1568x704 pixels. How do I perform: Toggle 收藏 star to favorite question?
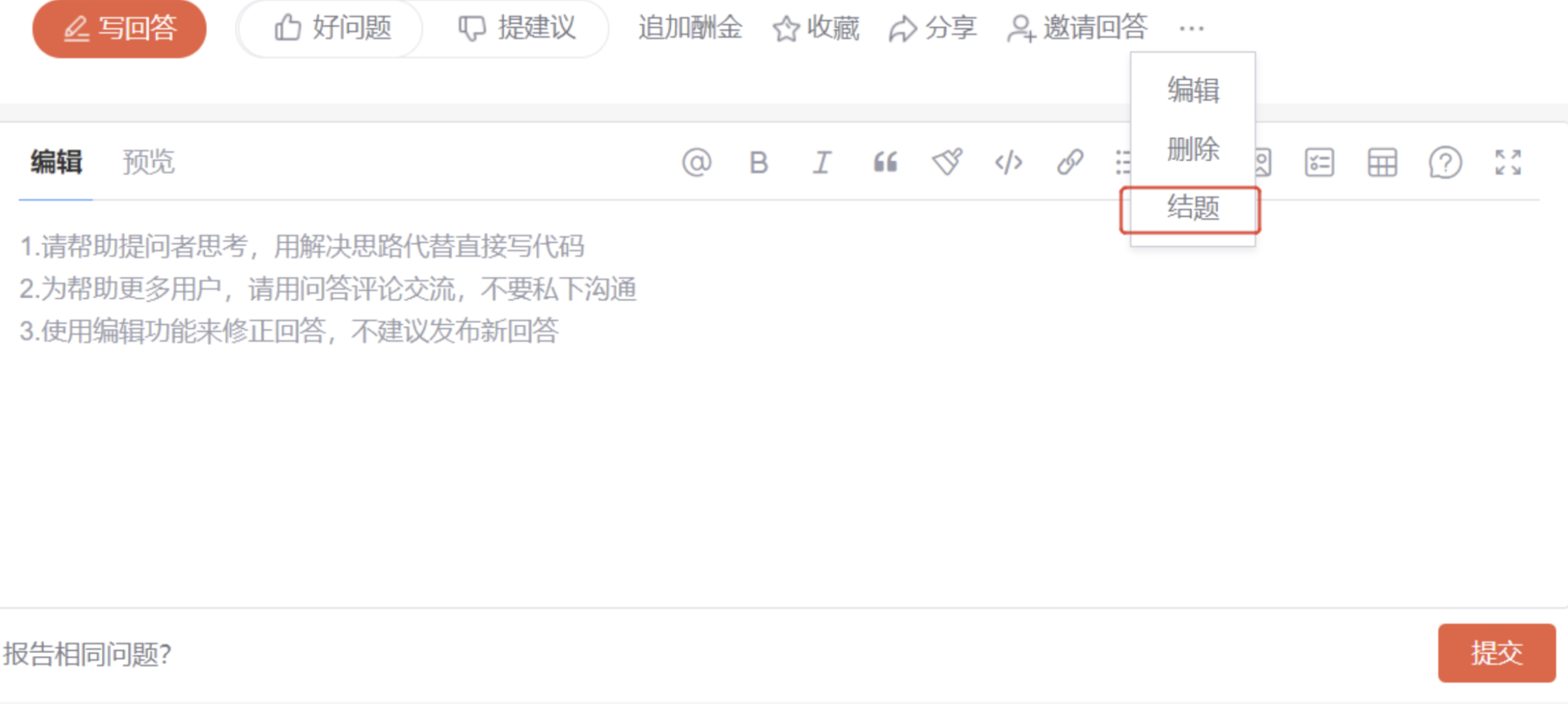(815, 29)
